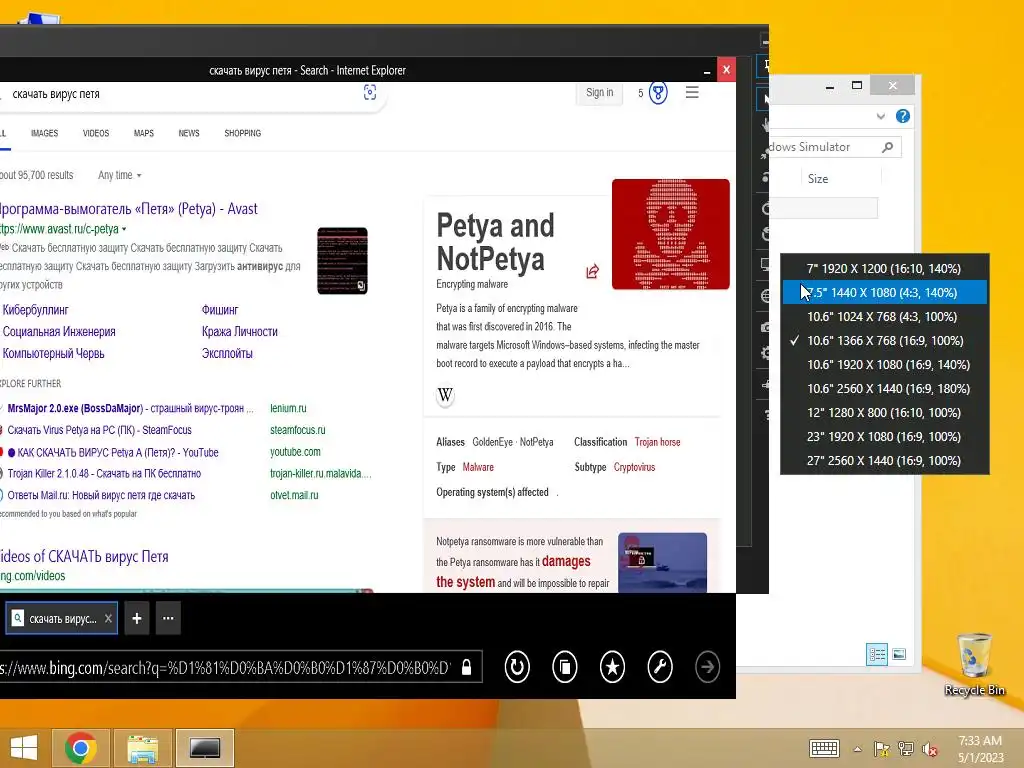Select 27" 2560 X 1440 resolution option
The image size is (1024, 768).
(884, 460)
